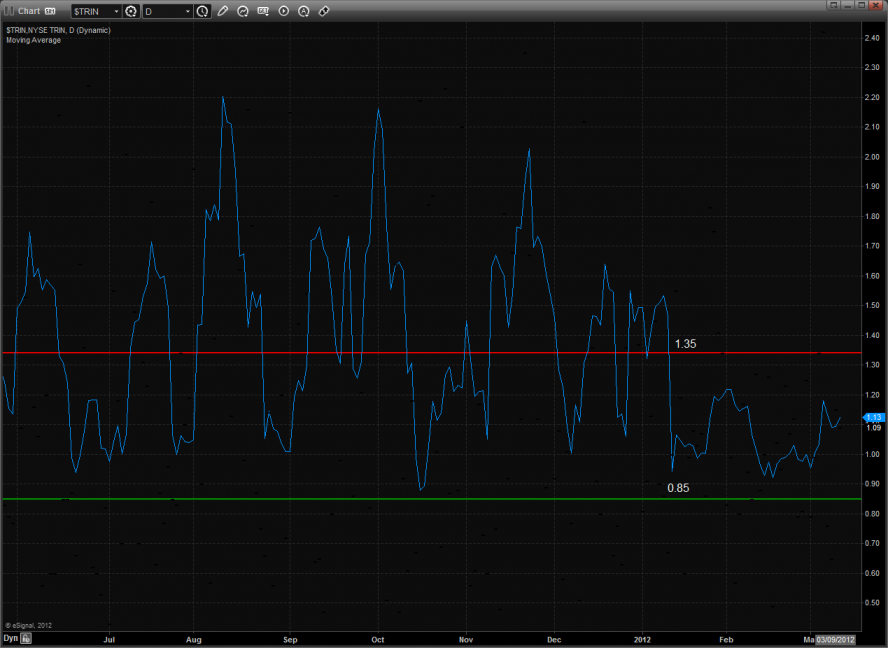Toggle the SS badge beside Chart title
The height and width of the screenshot is (648, 888).
49,11
